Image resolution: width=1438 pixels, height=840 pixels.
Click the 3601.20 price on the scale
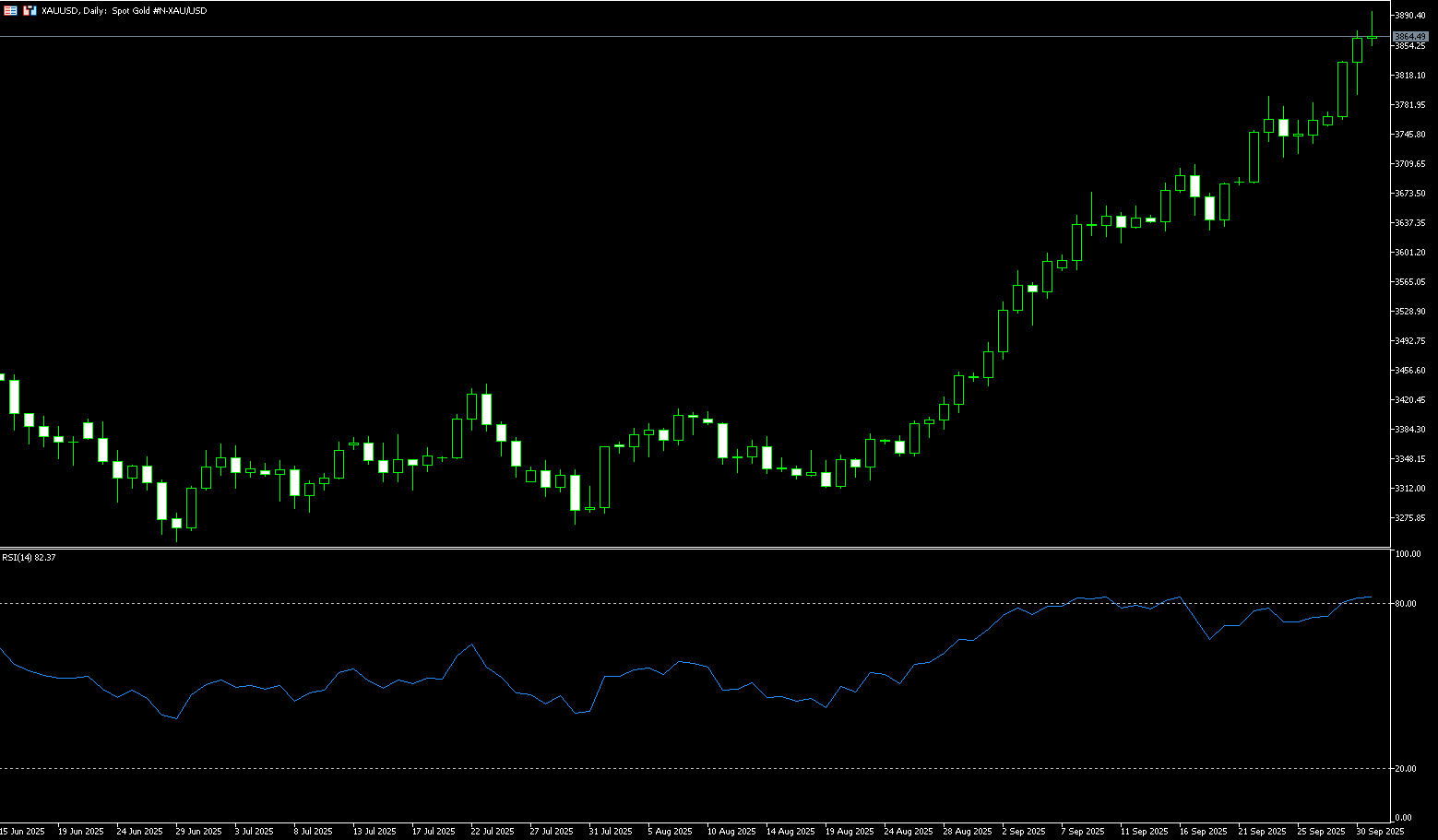[1410, 252]
